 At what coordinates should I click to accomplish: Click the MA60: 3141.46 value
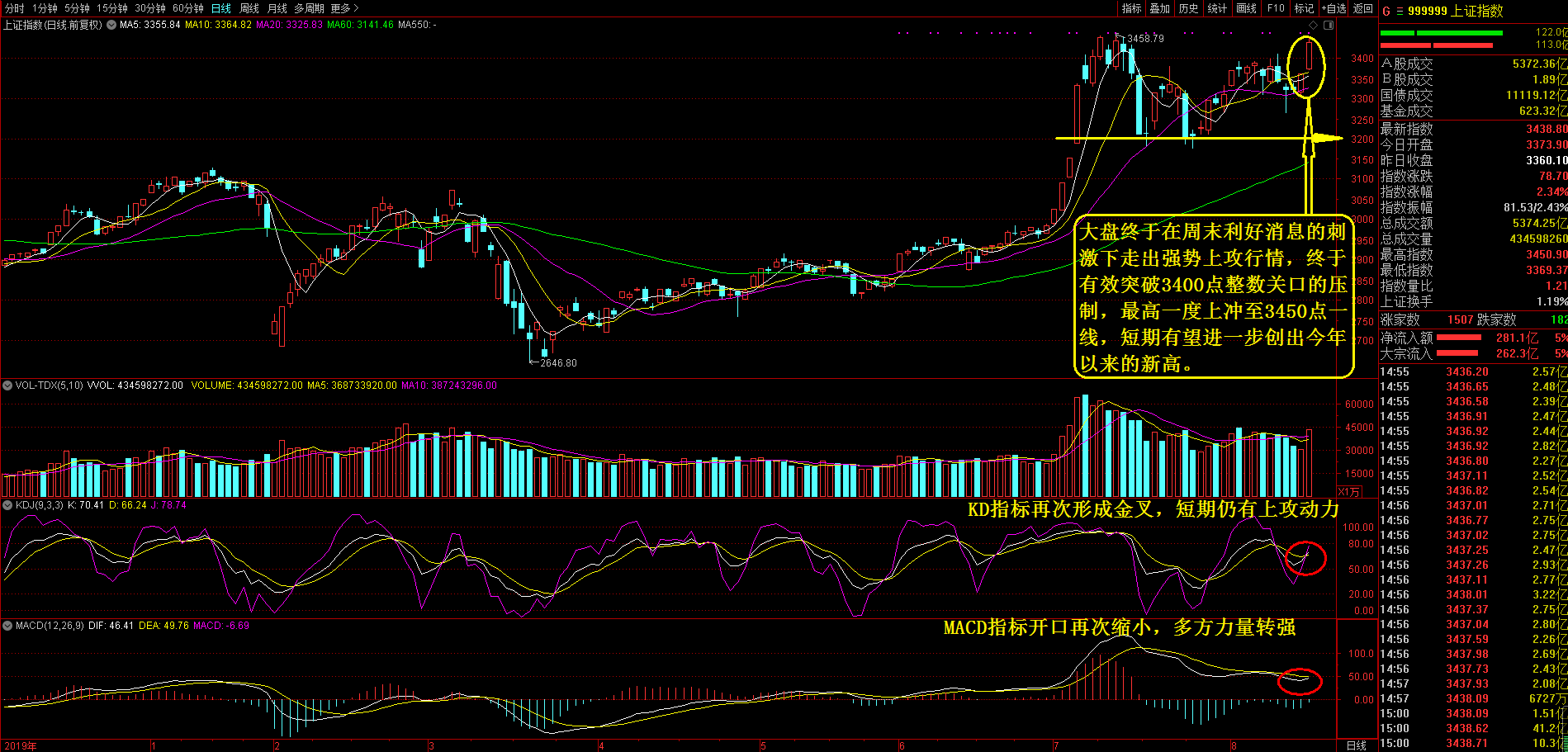[x=360, y=25]
